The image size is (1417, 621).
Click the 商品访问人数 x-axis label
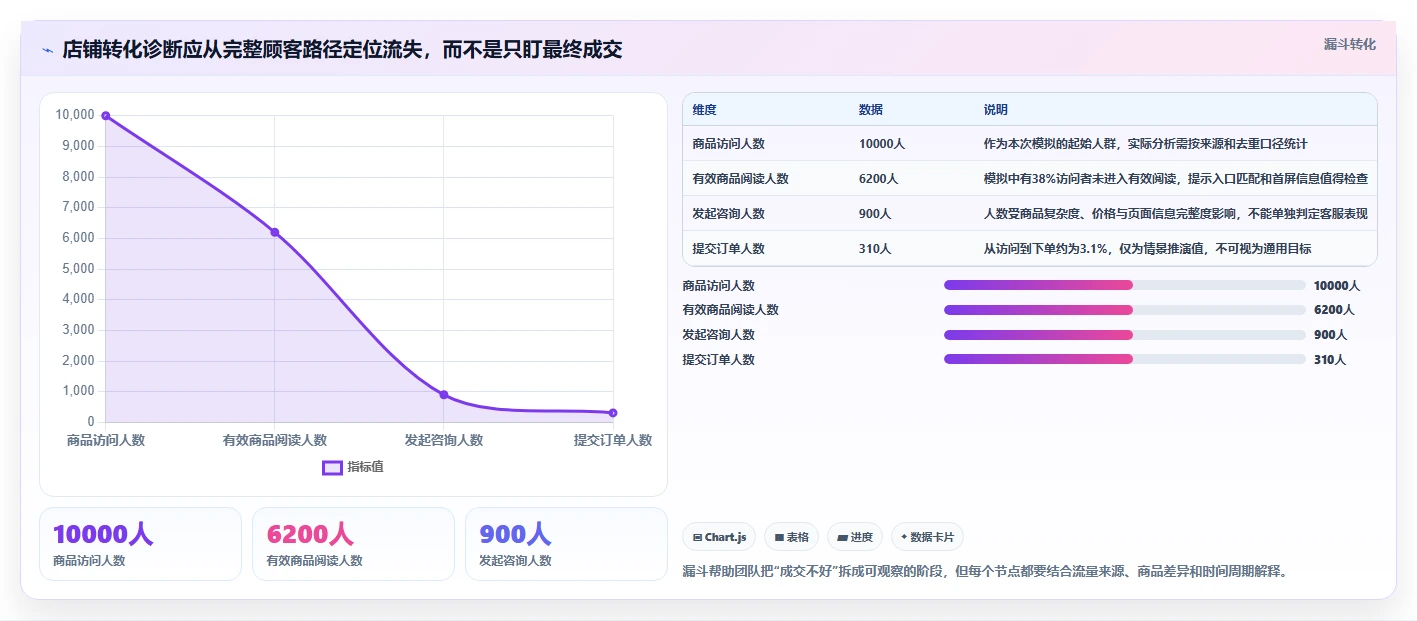click(105, 440)
